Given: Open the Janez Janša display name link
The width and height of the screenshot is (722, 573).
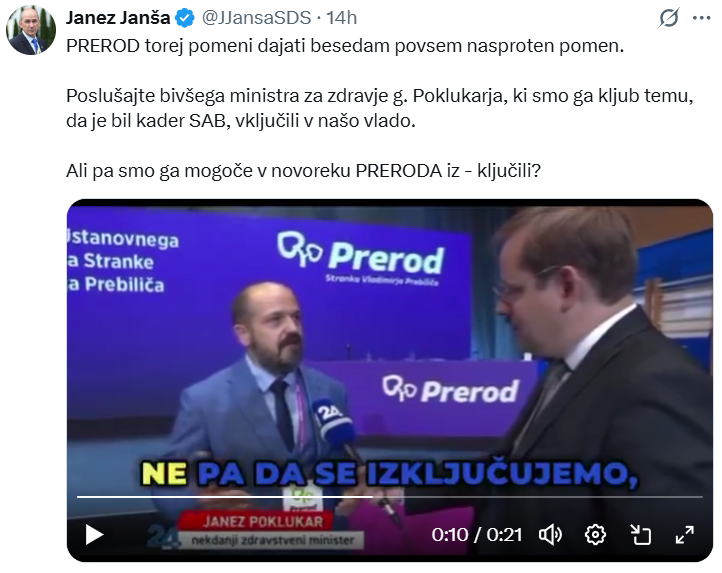Looking at the screenshot, I should pyautogui.click(x=118, y=18).
